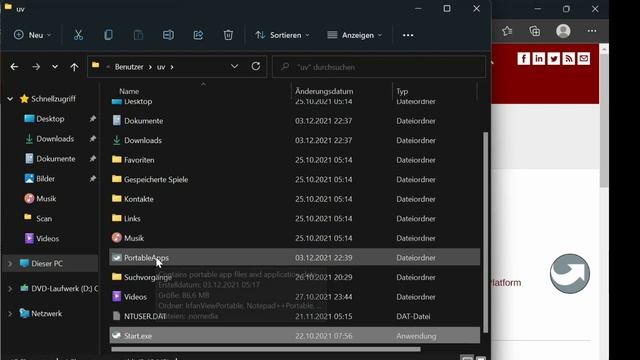The height and width of the screenshot is (360, 640).
Task: Click the RSS feed icon in browser window
Action: [x=569, y=58]
